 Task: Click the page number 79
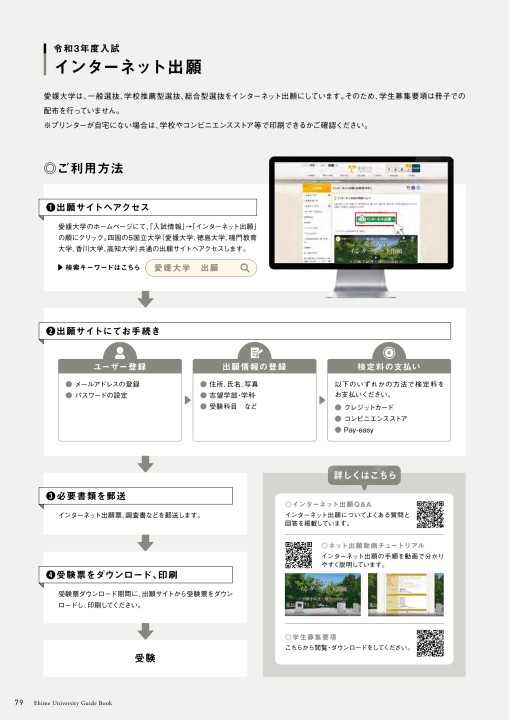(19, 702)
